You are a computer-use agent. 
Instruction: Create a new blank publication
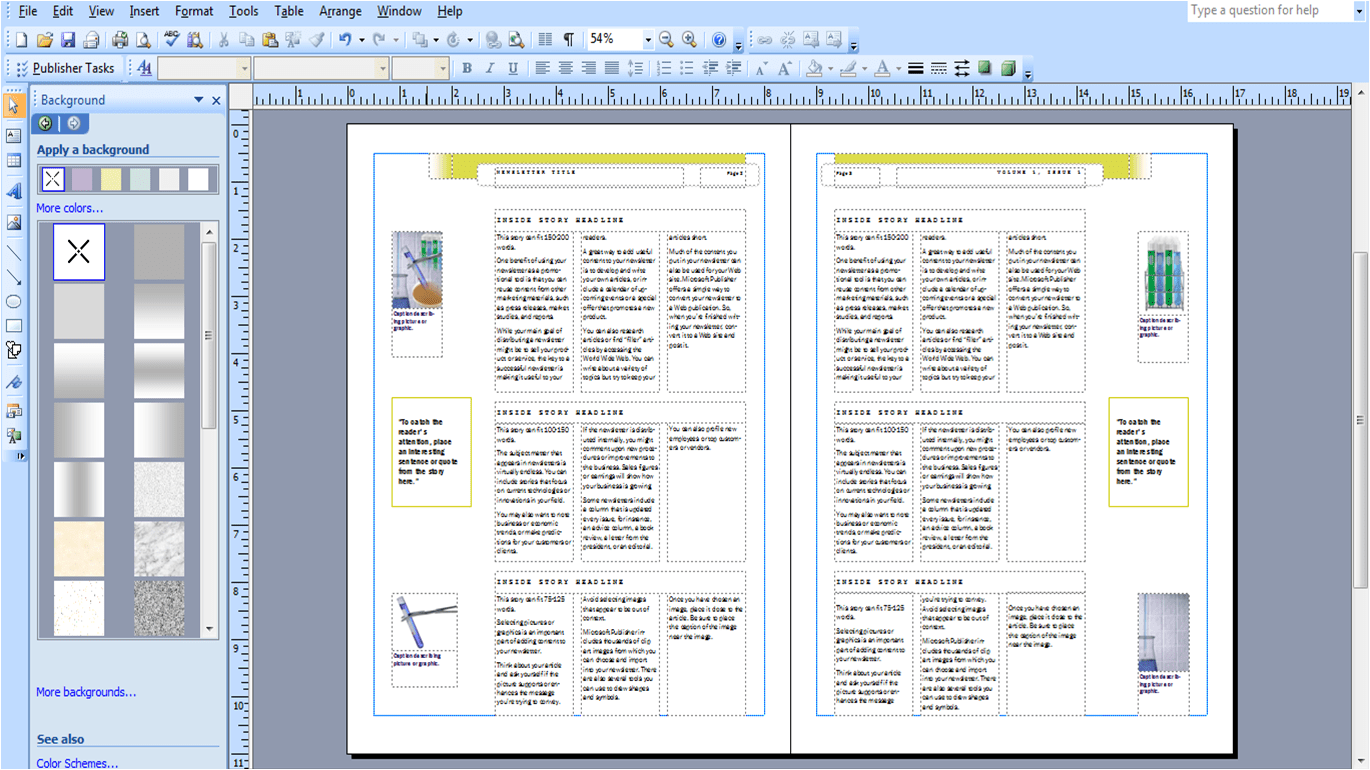20,40
